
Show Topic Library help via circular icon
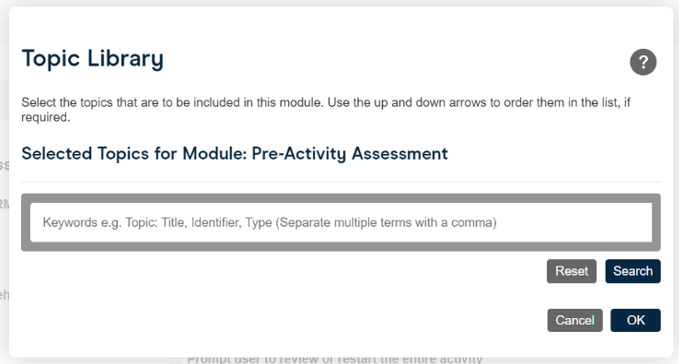[643, 62]
